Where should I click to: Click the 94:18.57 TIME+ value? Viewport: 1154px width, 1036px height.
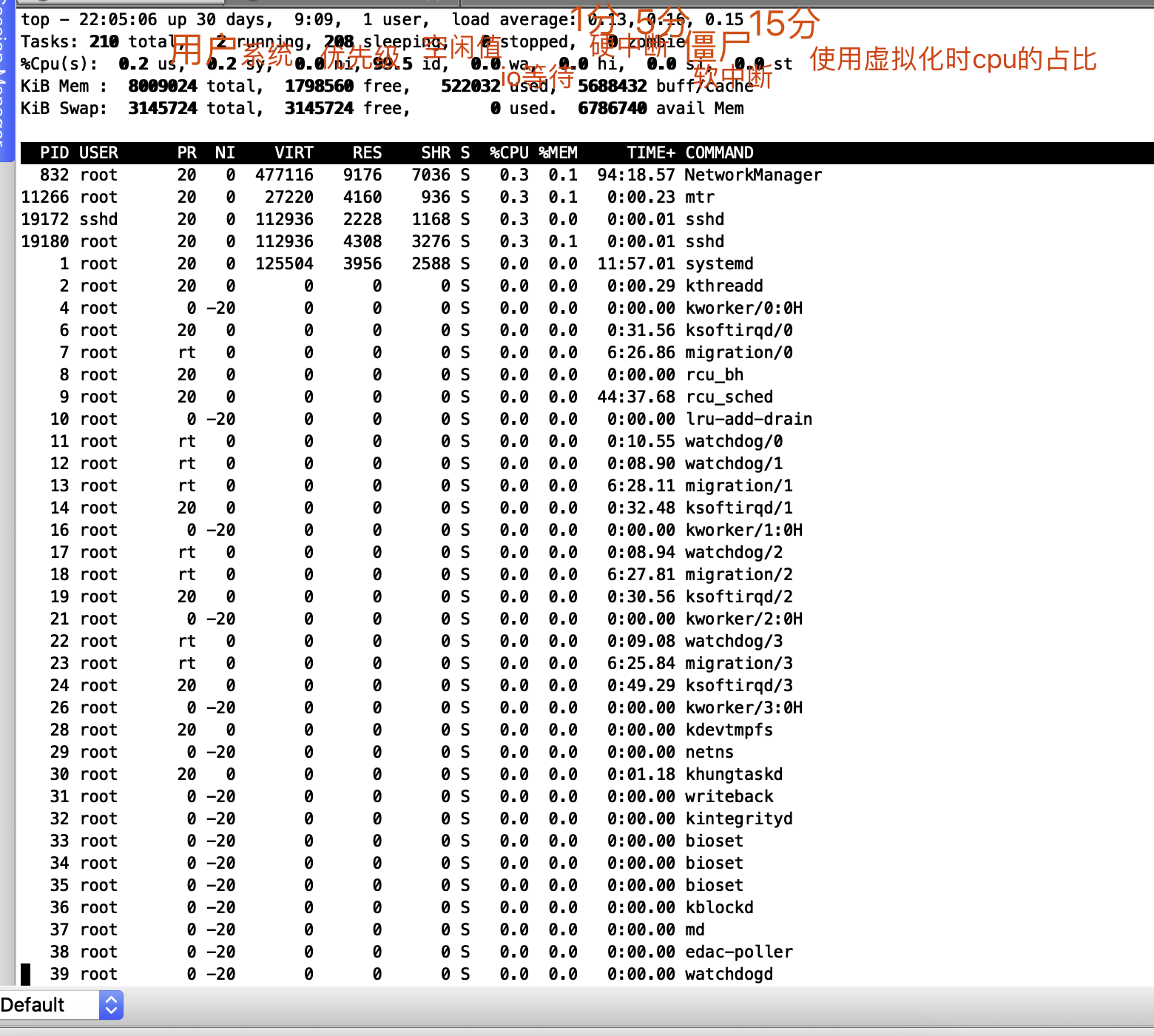(x=636, y=175)
